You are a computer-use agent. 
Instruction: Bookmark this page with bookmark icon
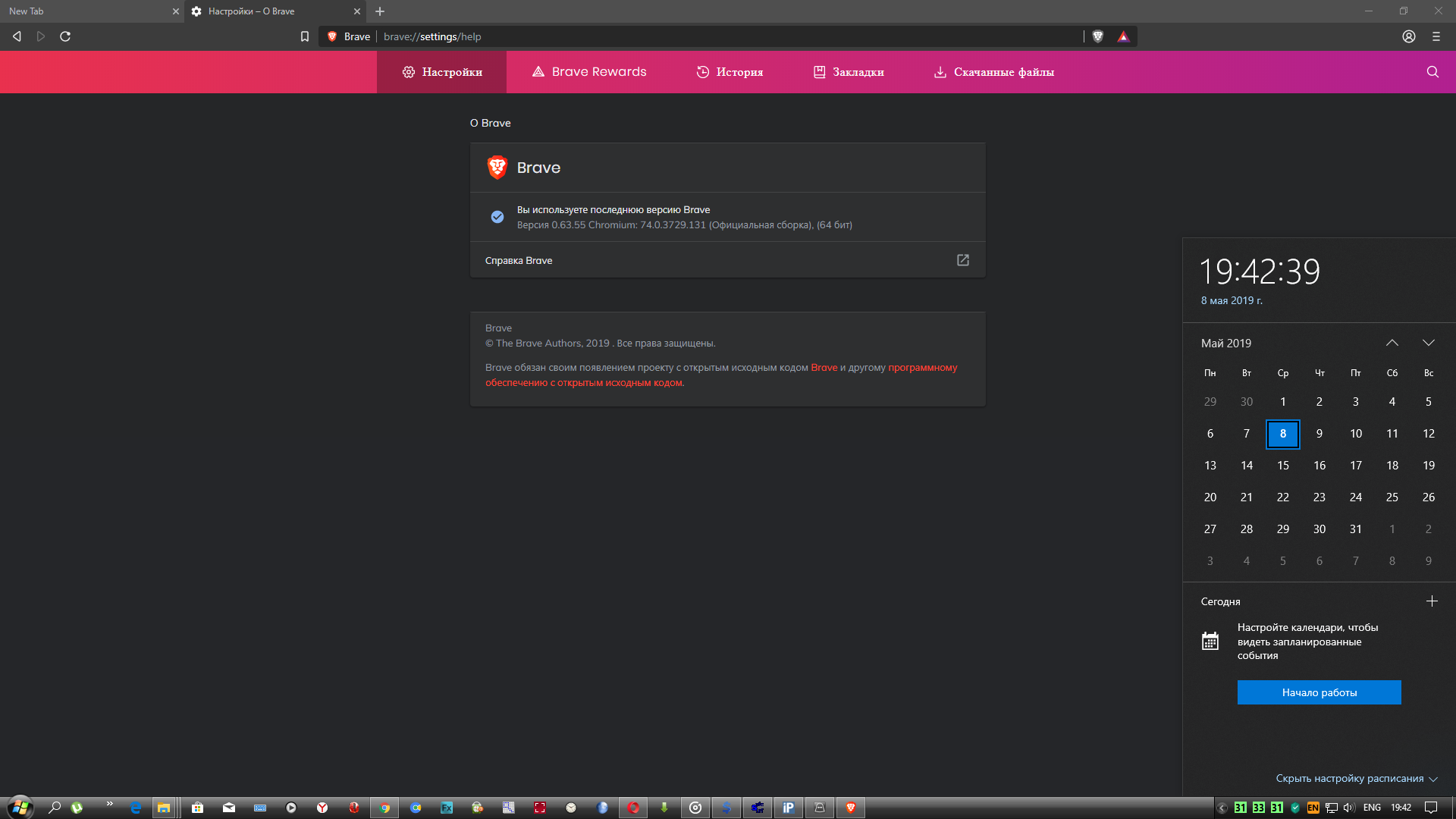coord(305,36)
